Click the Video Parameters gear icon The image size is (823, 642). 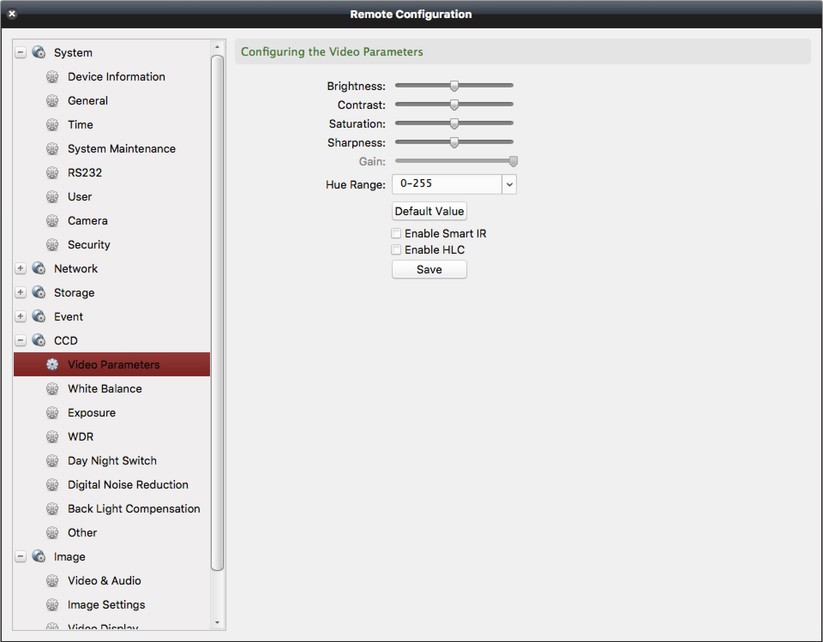(x=52, y=364)
